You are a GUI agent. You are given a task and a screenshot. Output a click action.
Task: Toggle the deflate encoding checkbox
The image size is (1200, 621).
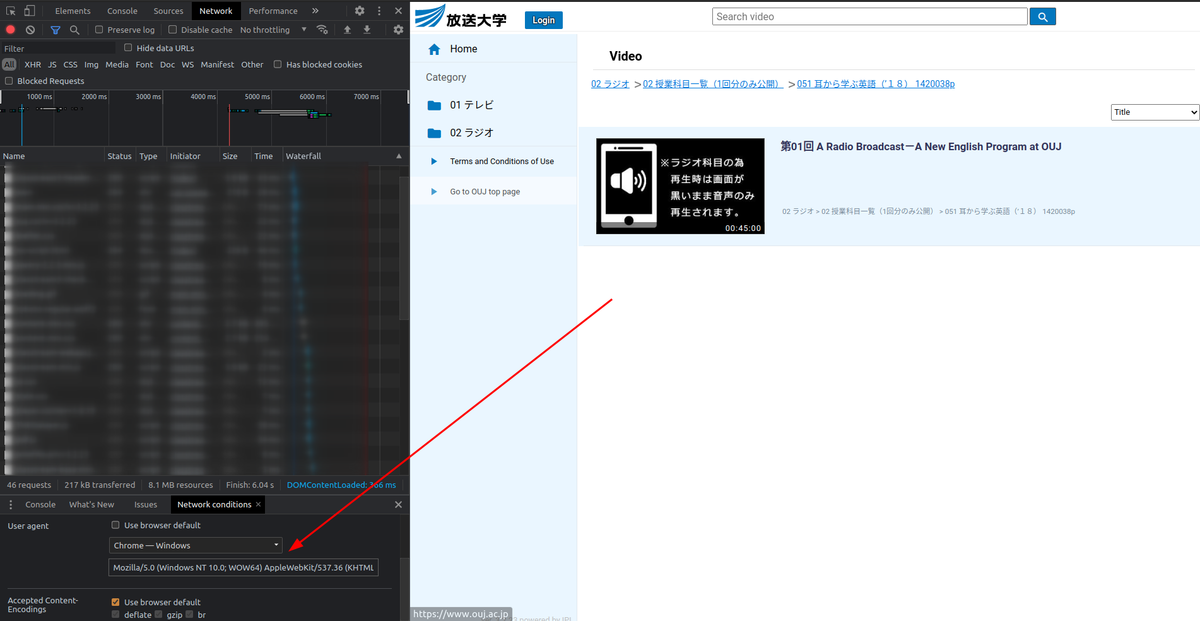(116, 614)
